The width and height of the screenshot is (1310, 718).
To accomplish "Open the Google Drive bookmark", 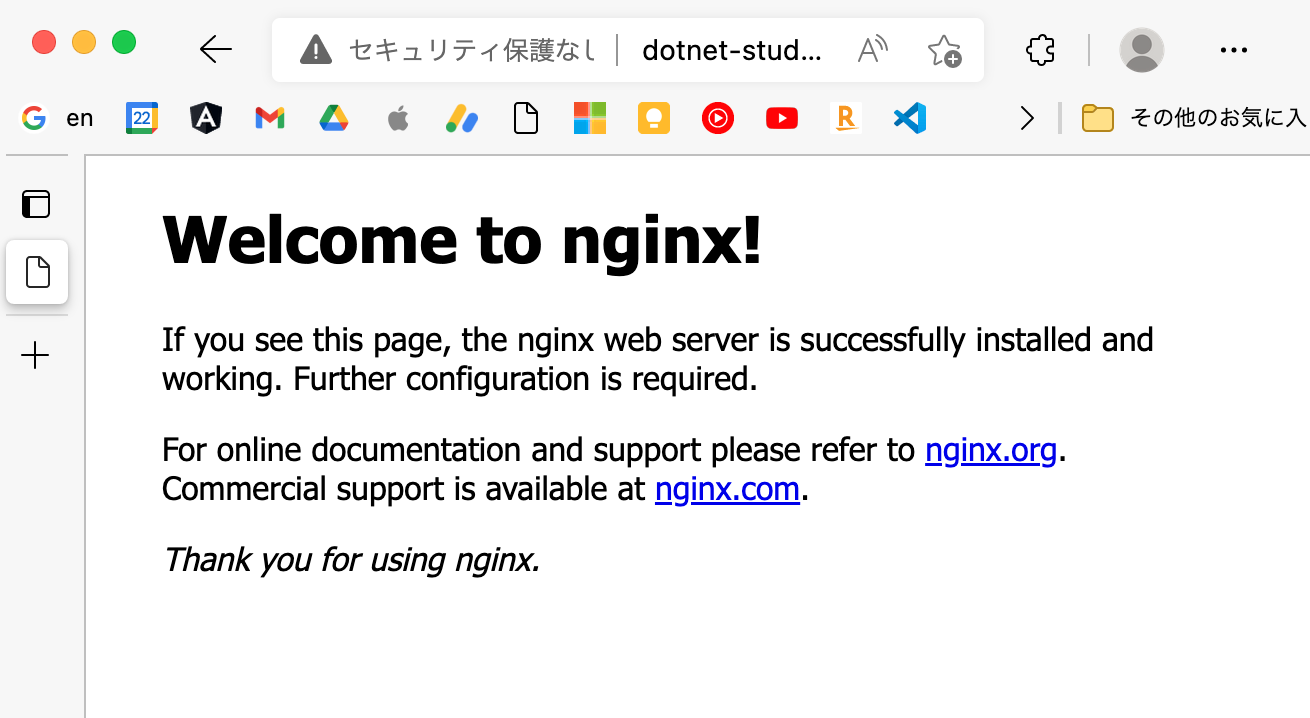I will coord(333,119).
